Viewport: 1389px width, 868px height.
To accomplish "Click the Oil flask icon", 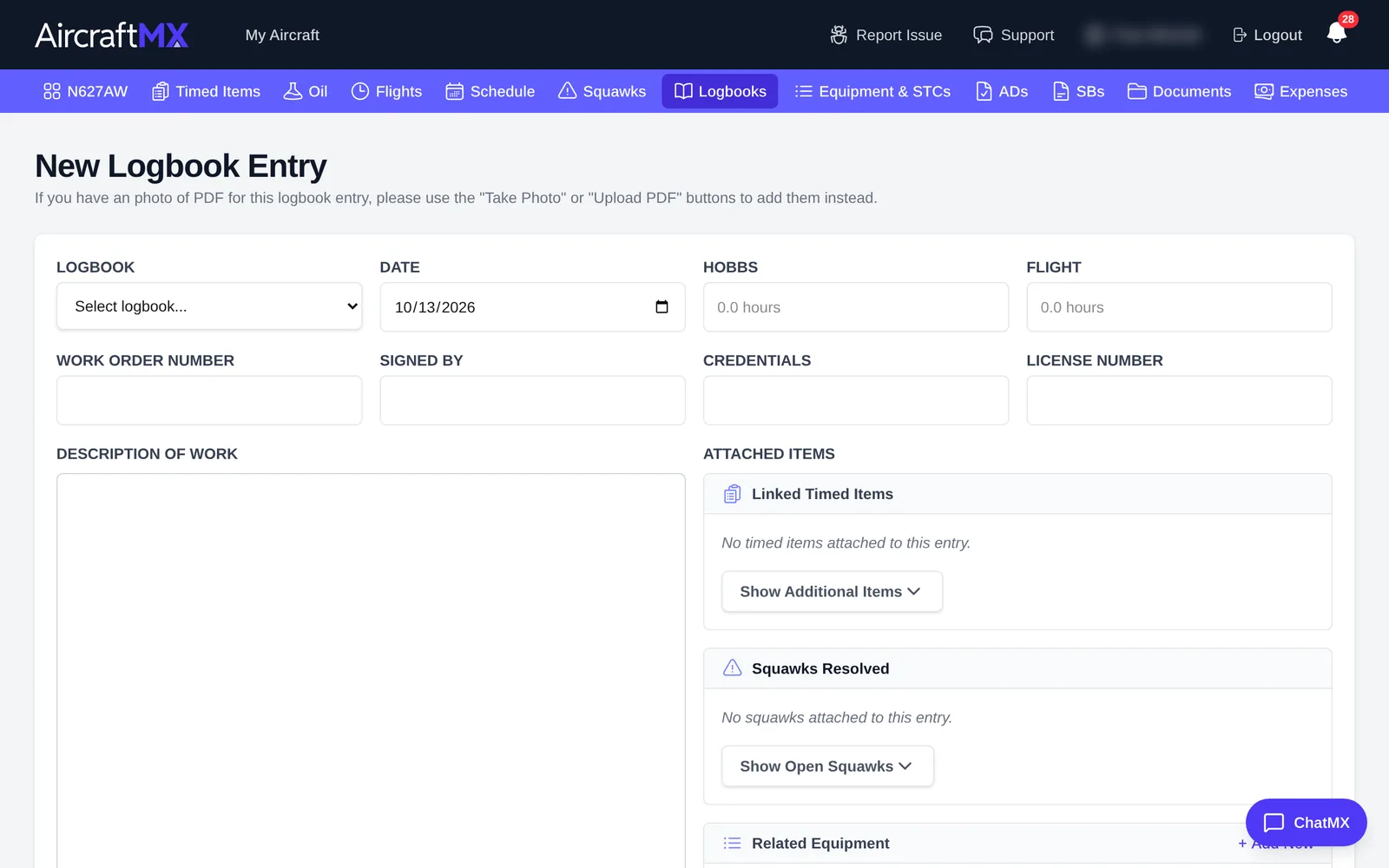I will (x=293, y=91).
